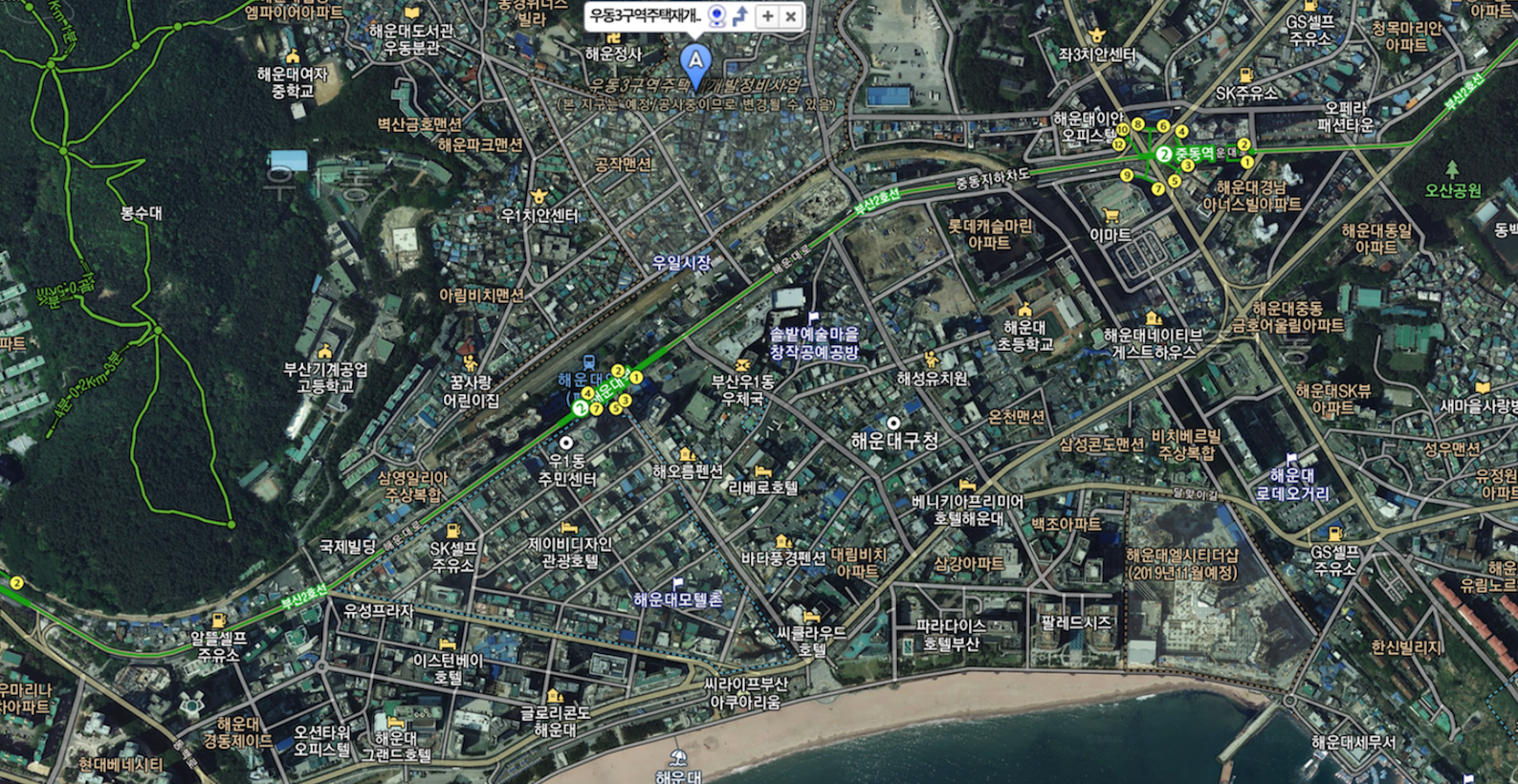
Task: Click the 씨라이프부산아쿠아리움 label
Action: click(746, 693)
